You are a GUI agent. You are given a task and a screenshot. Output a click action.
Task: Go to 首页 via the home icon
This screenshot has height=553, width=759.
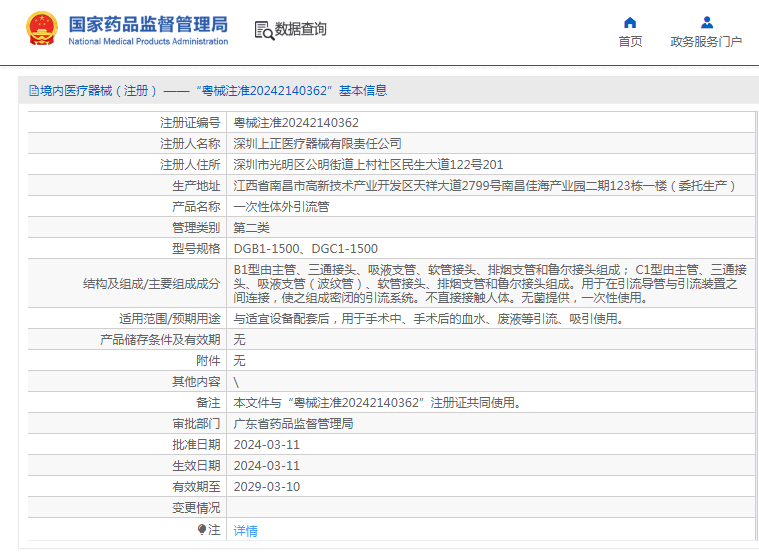pyautogui.click(x=630, y=22)
